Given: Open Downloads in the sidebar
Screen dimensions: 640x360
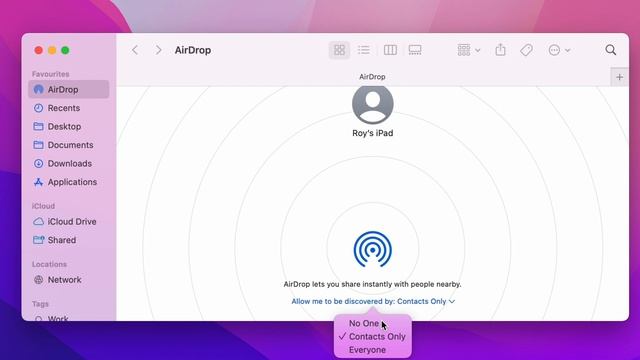Looking at the screenshot, I should (x=69, y=163).
